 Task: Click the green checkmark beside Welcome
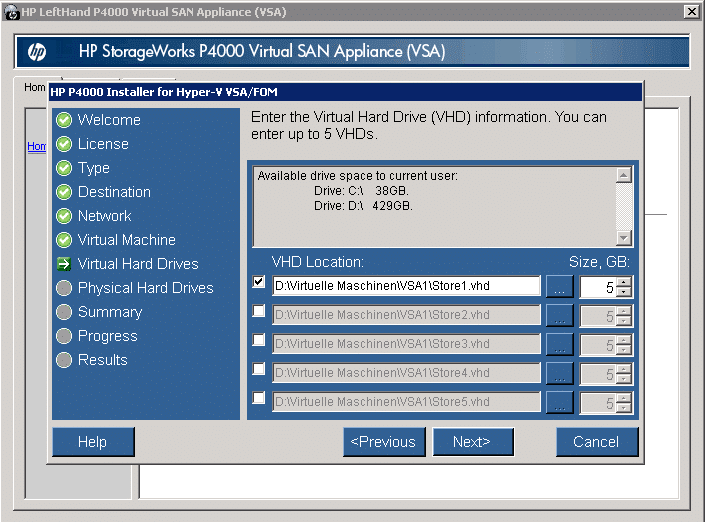click(64, 120)
